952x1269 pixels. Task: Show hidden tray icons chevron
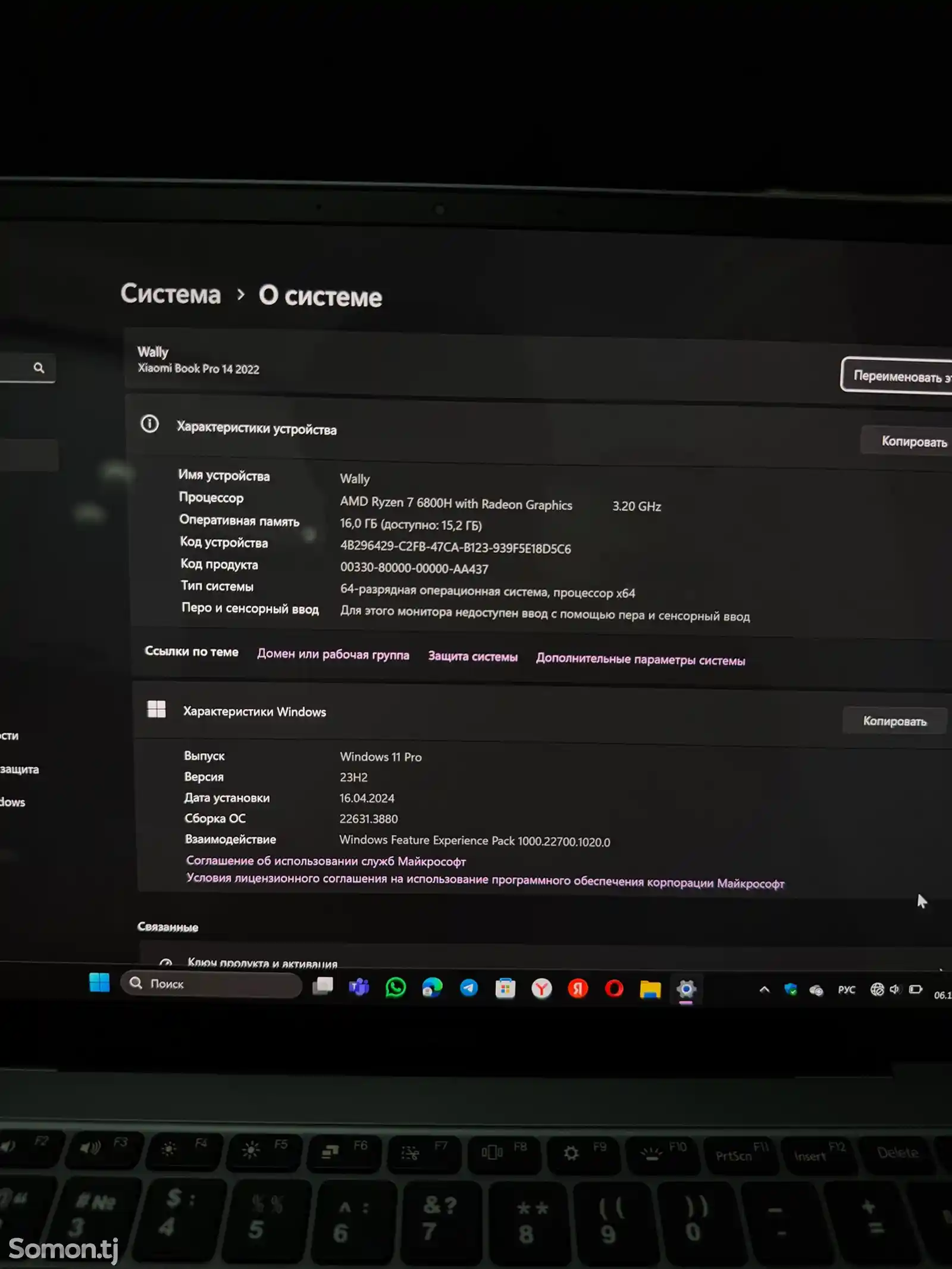tap(765, 989)
